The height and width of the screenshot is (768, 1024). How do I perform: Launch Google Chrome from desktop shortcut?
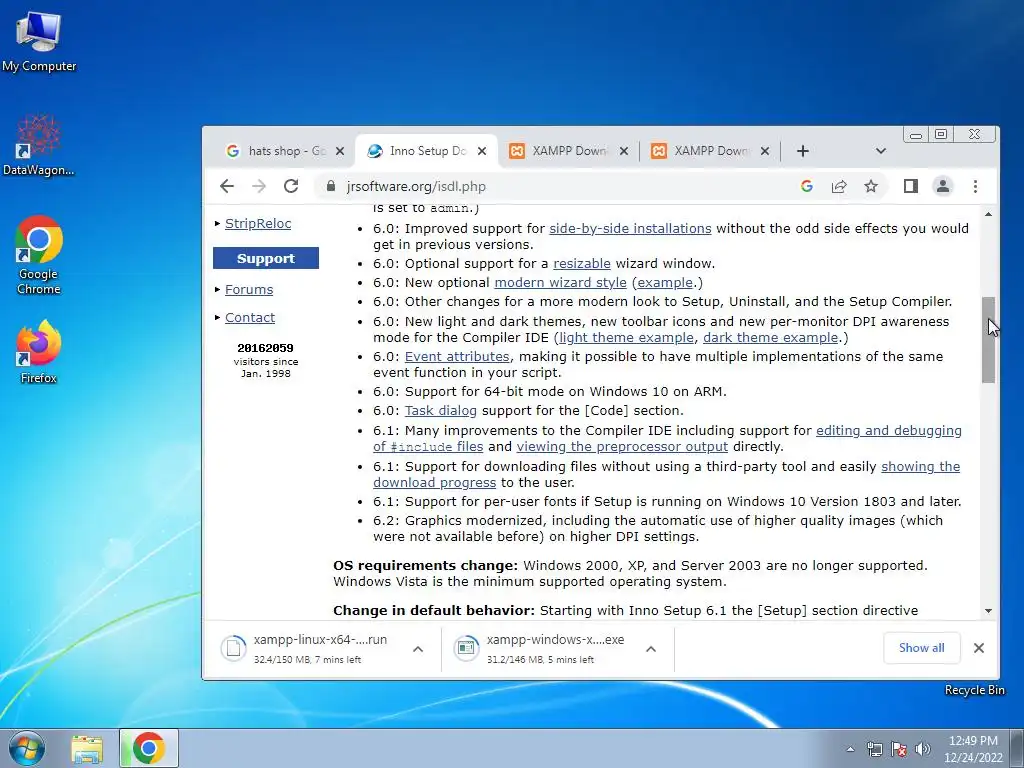point(39,255)
